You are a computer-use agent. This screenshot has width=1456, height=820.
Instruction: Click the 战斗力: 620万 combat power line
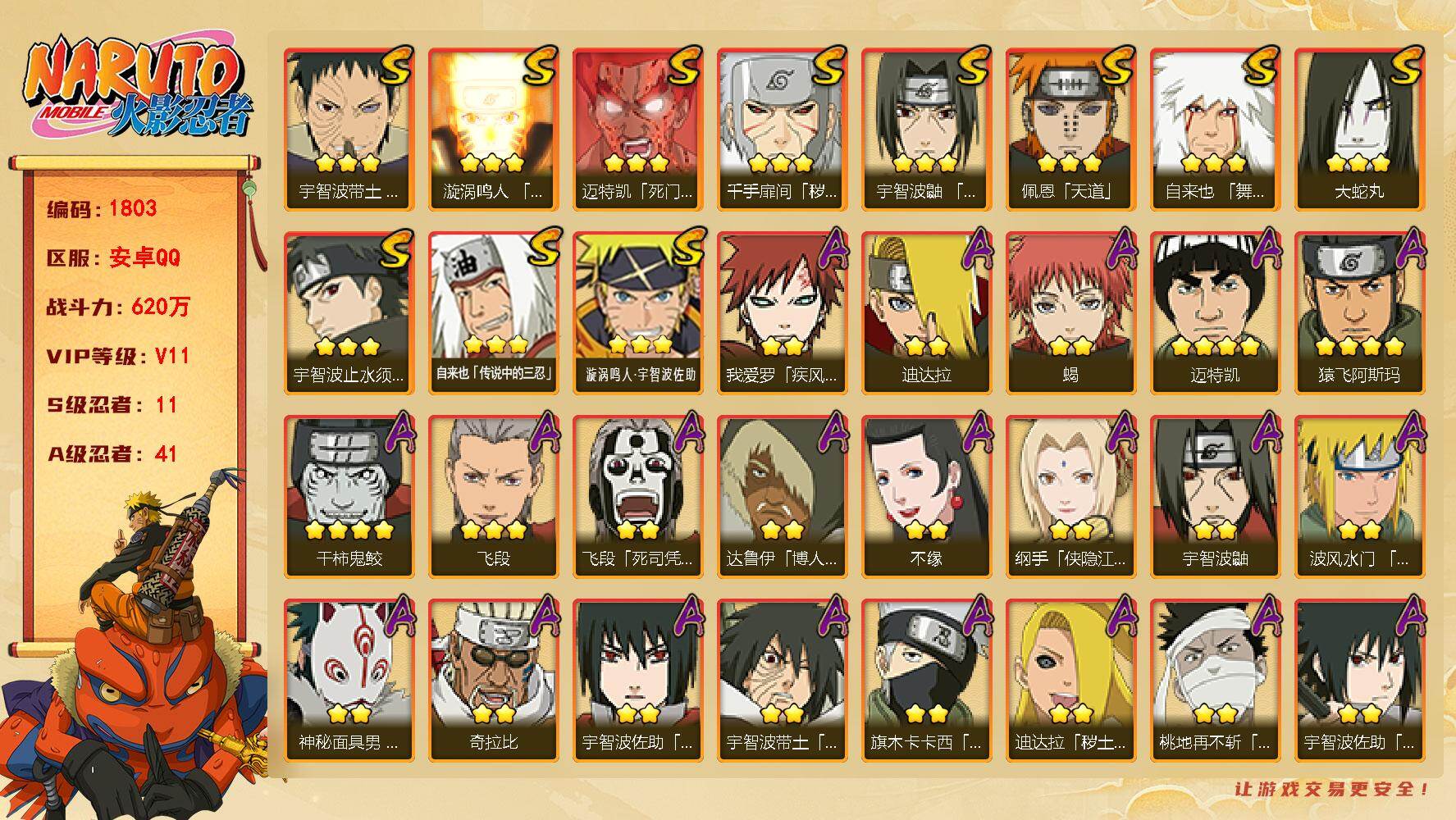pyautogui.click(x=118, y=307)
